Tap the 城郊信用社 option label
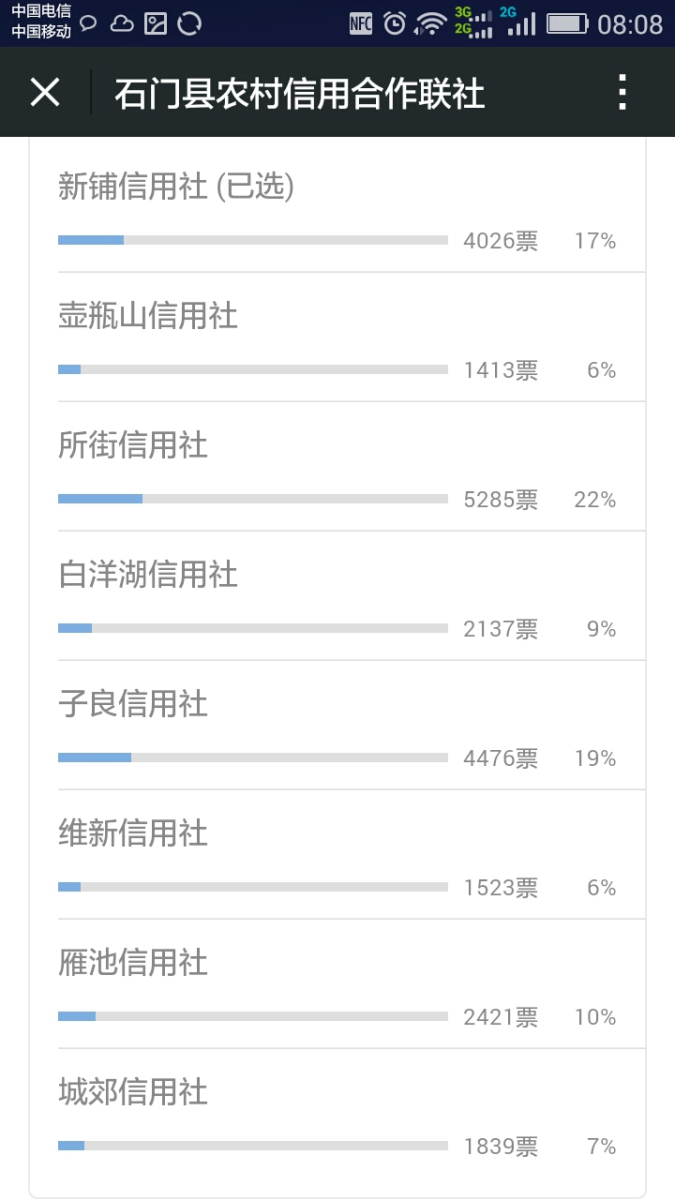The height and width of the screenshot is (1200, 675). [x=133, y=1091]
